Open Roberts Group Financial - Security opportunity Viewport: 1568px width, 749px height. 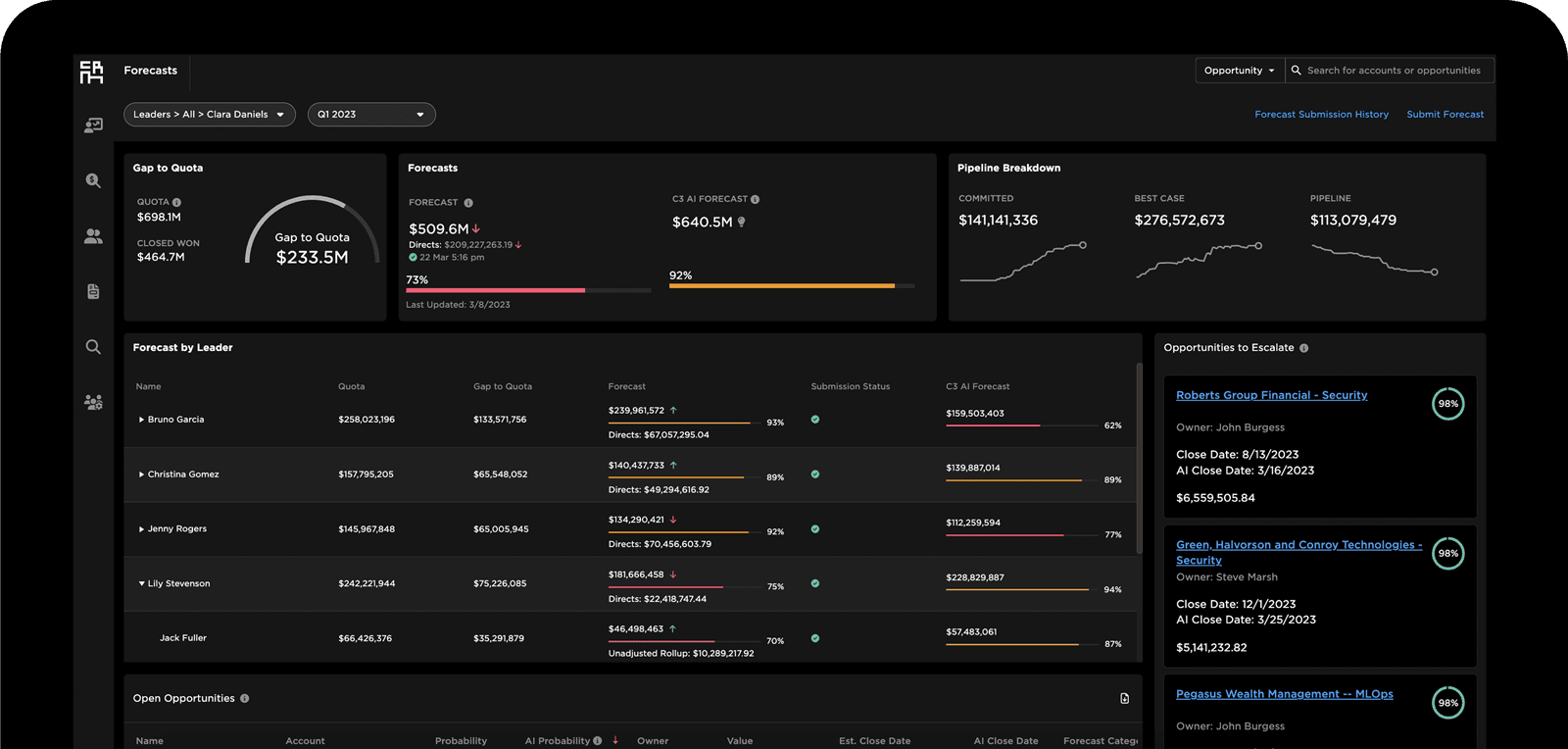tap(1271, 395)
